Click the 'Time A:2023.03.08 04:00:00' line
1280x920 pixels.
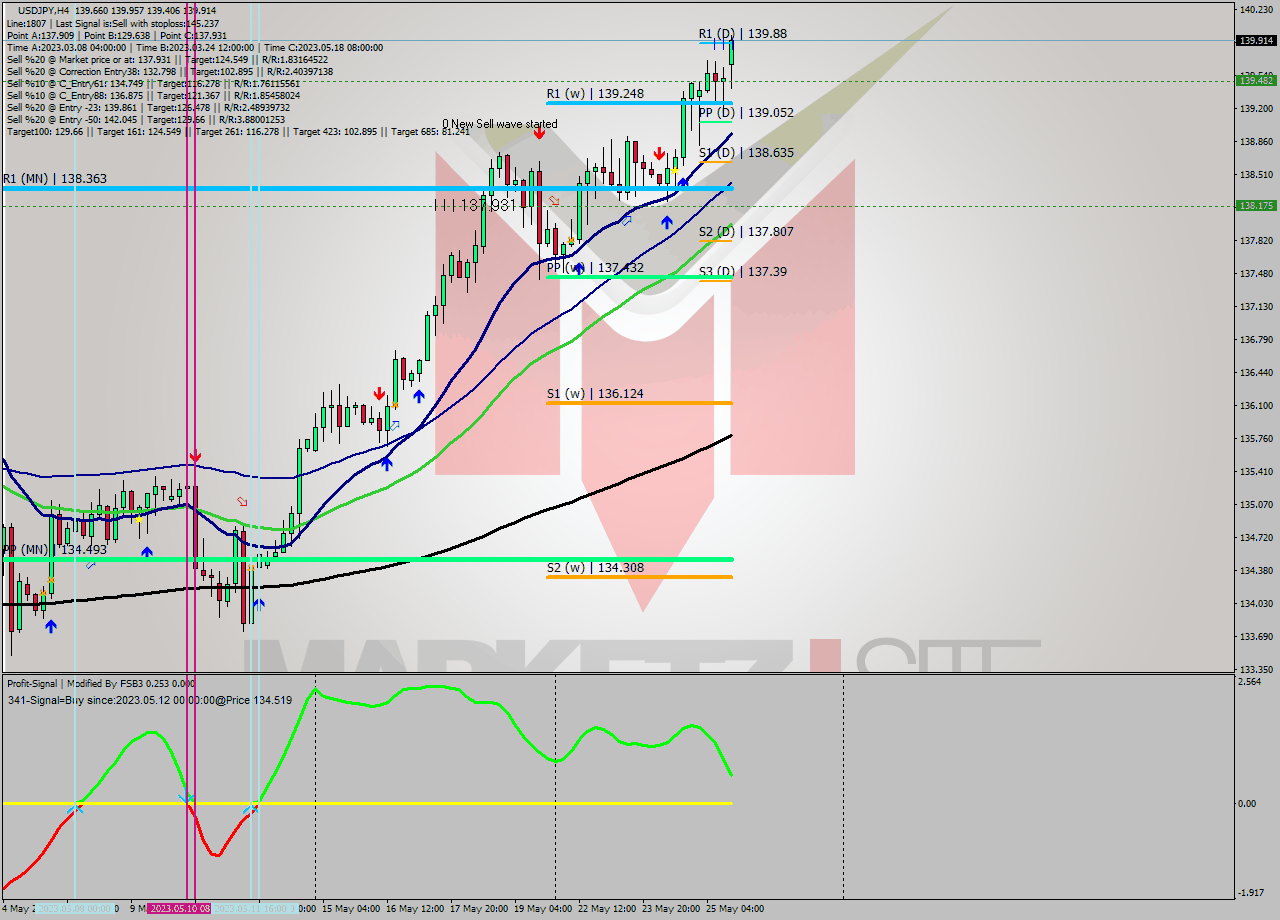click(x=195, y=47)
